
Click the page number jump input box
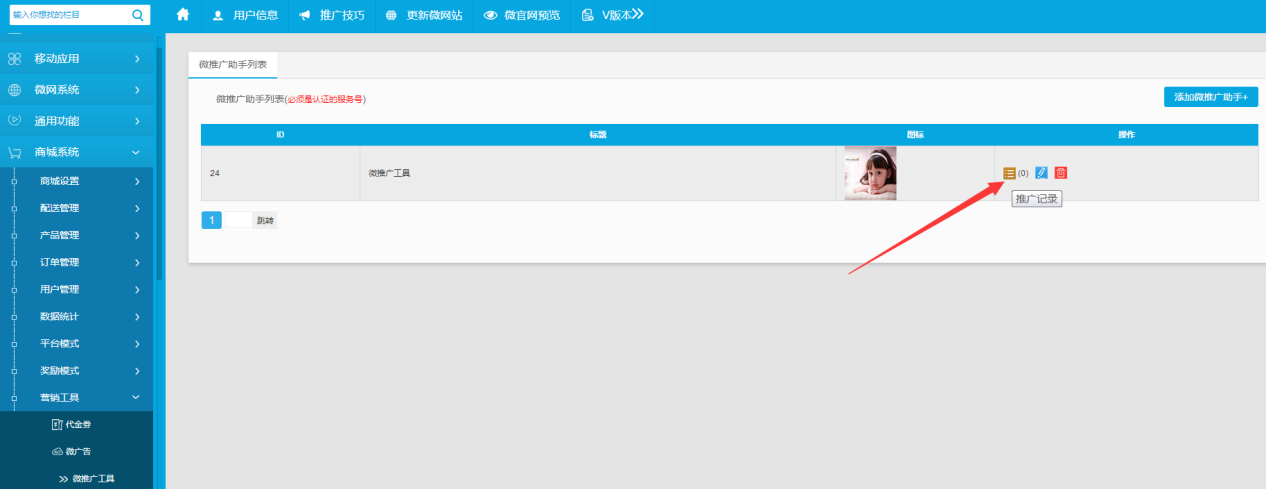point(238,220)
